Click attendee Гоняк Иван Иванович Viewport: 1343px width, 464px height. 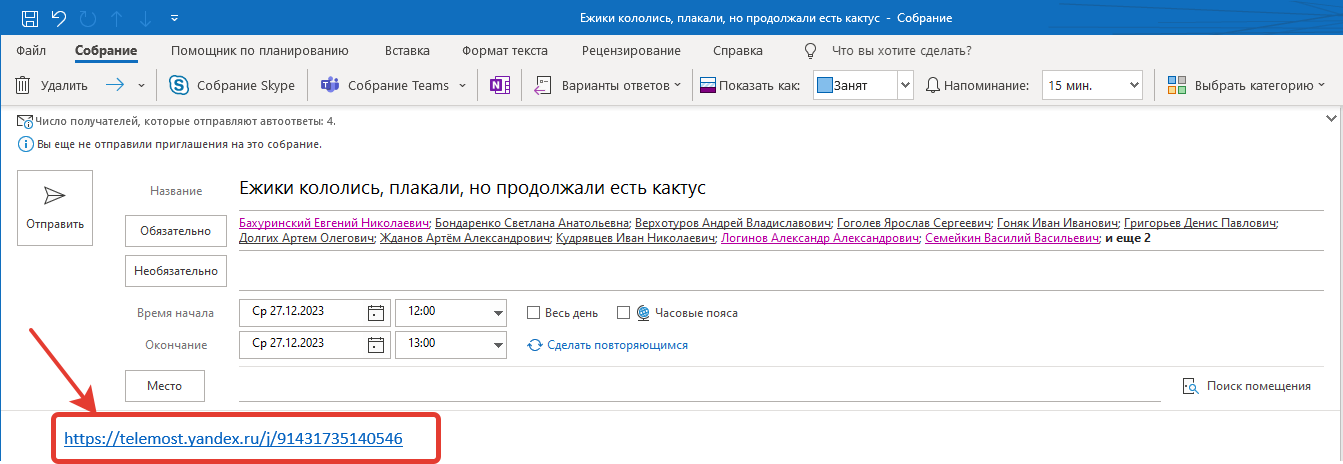click(x=1056, y=222)
